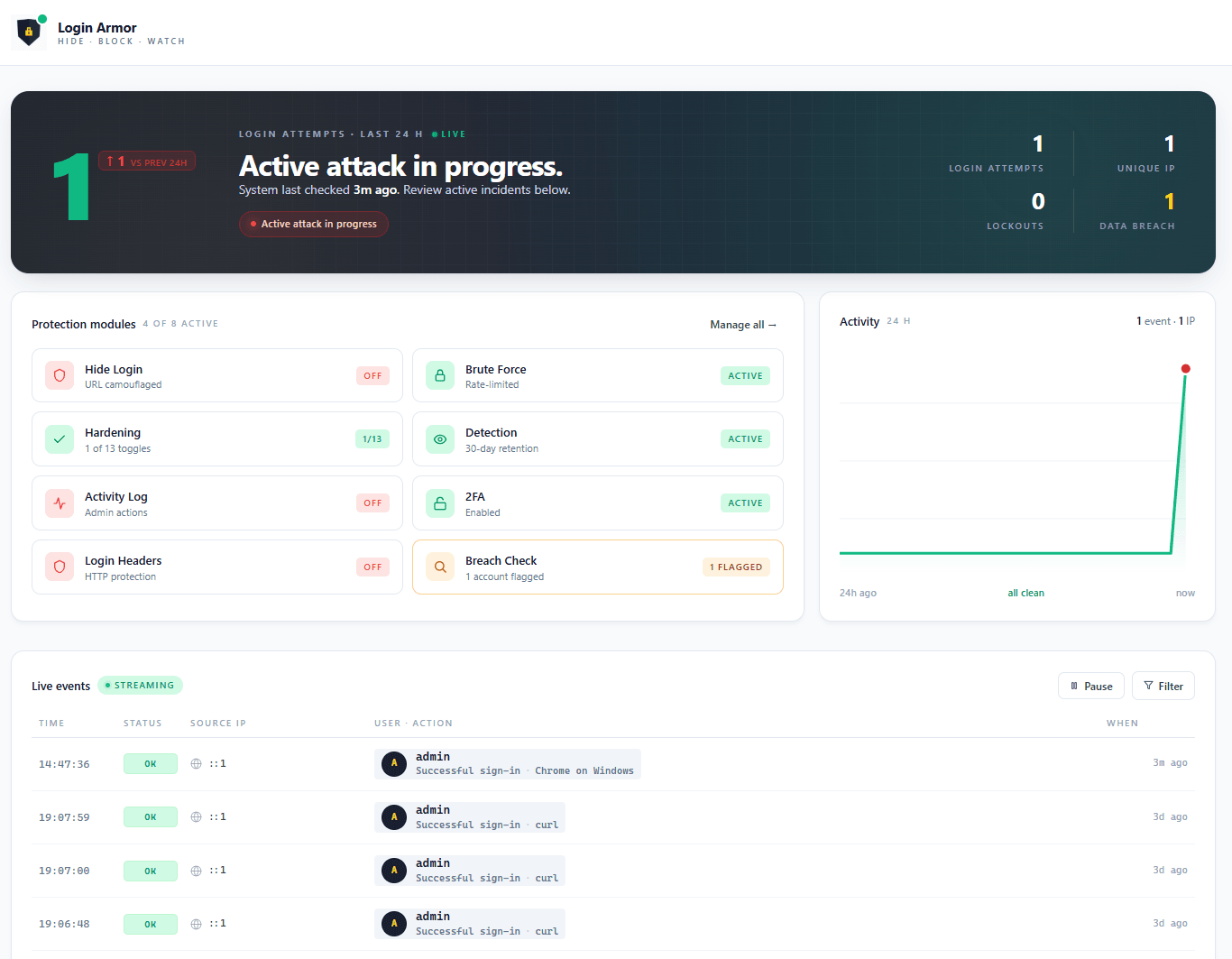
Task: Turn on Activity Log with its OFF switch
Action: [x=372, y=503]
